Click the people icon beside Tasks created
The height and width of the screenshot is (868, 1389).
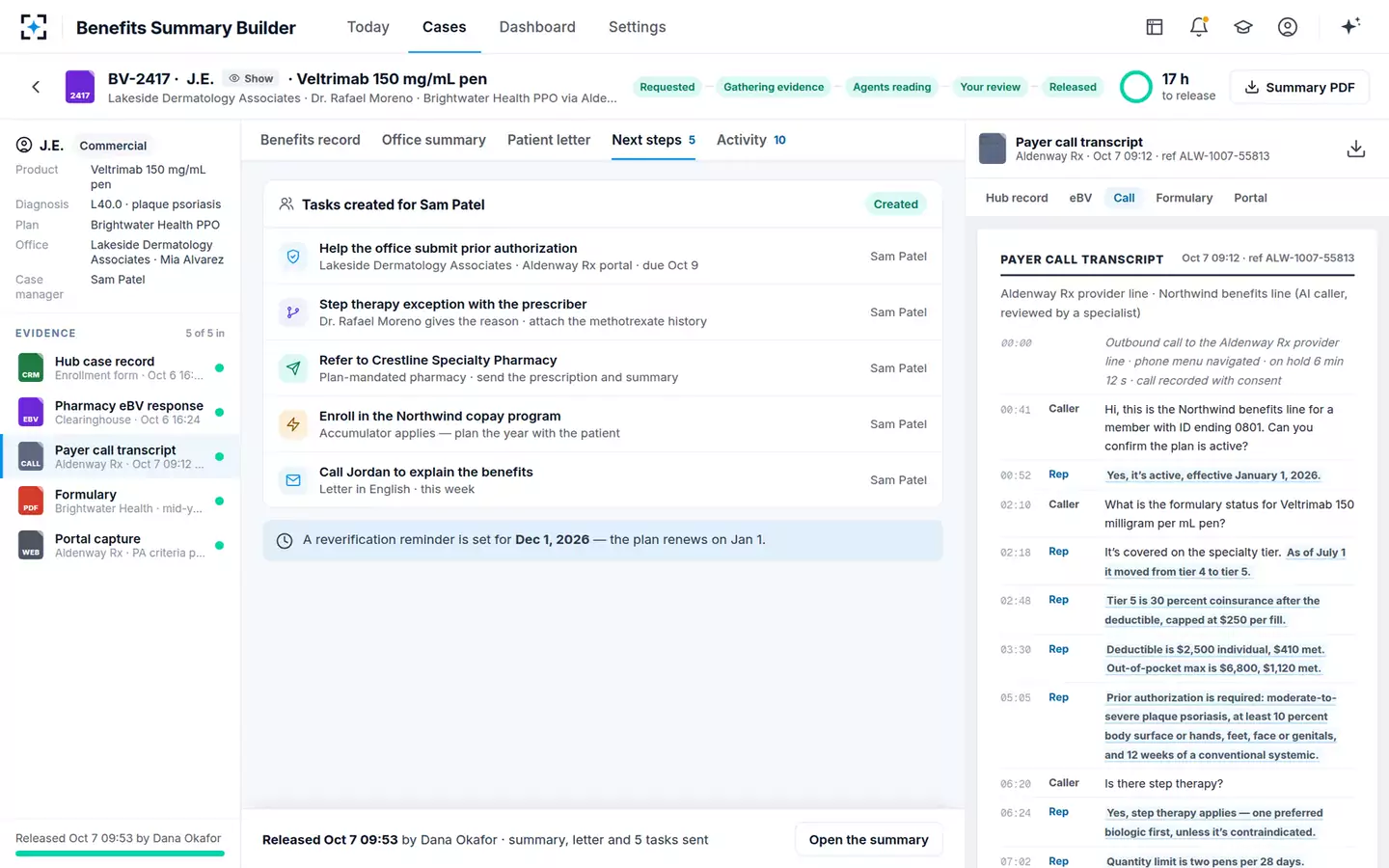click(286, 203)
